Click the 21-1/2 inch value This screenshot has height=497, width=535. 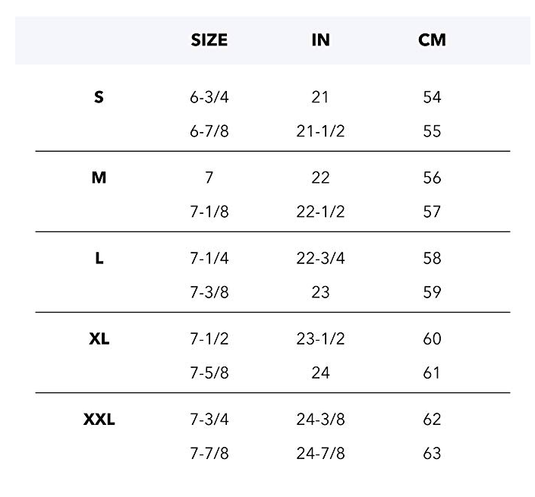click(x=320, y=131)
